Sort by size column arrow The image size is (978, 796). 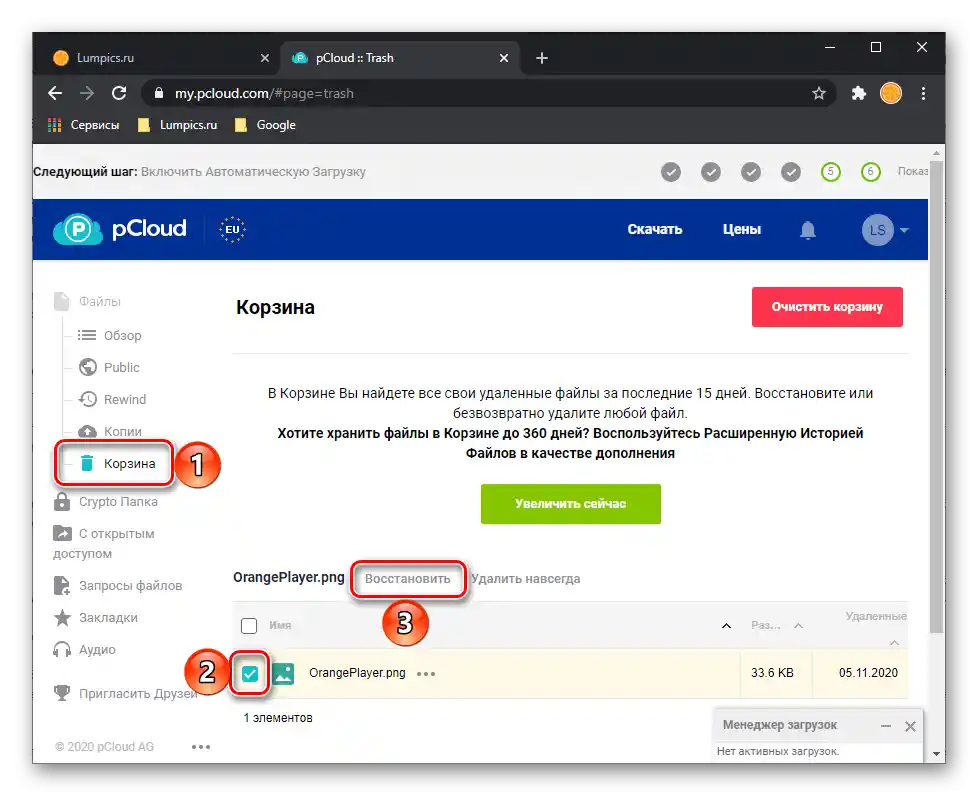(x=798, y=626)
